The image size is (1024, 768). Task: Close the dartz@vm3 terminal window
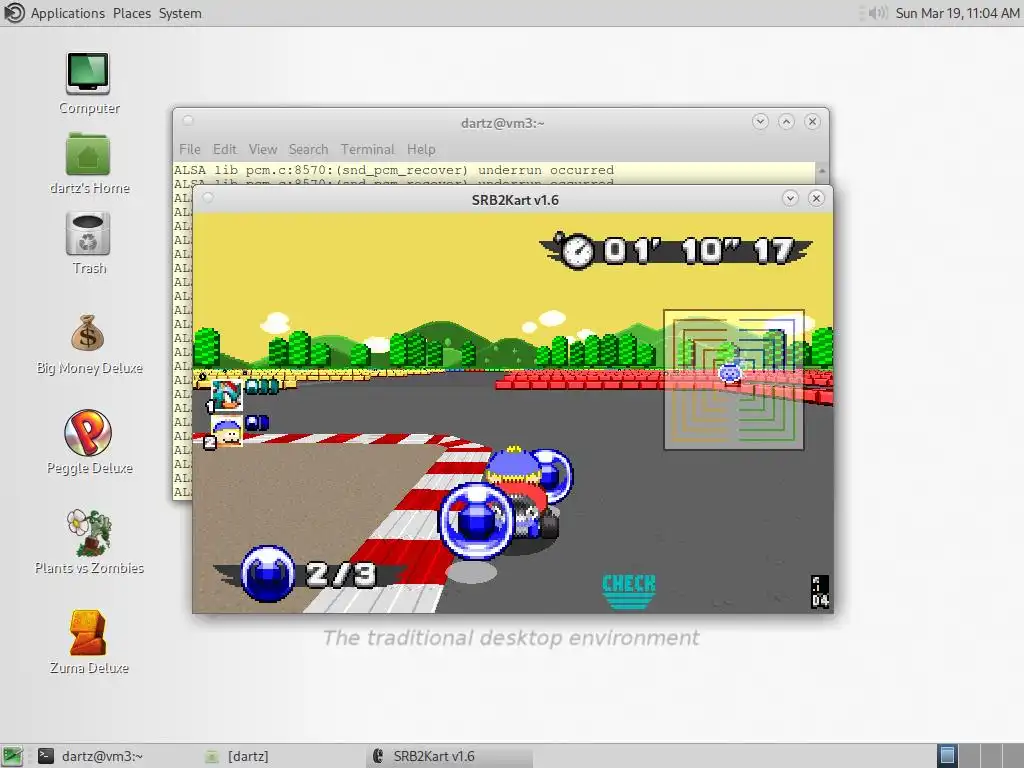812,121
